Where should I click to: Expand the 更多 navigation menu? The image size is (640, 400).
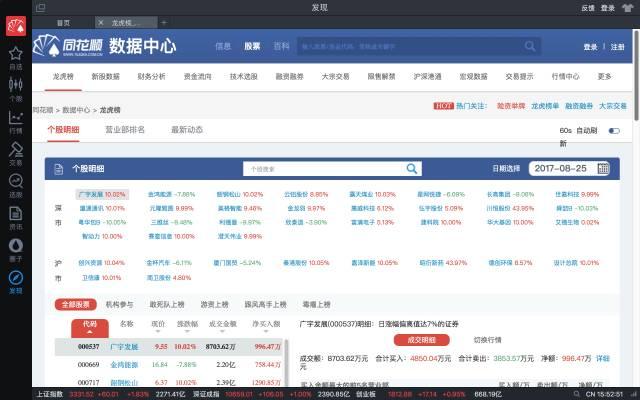604,76
